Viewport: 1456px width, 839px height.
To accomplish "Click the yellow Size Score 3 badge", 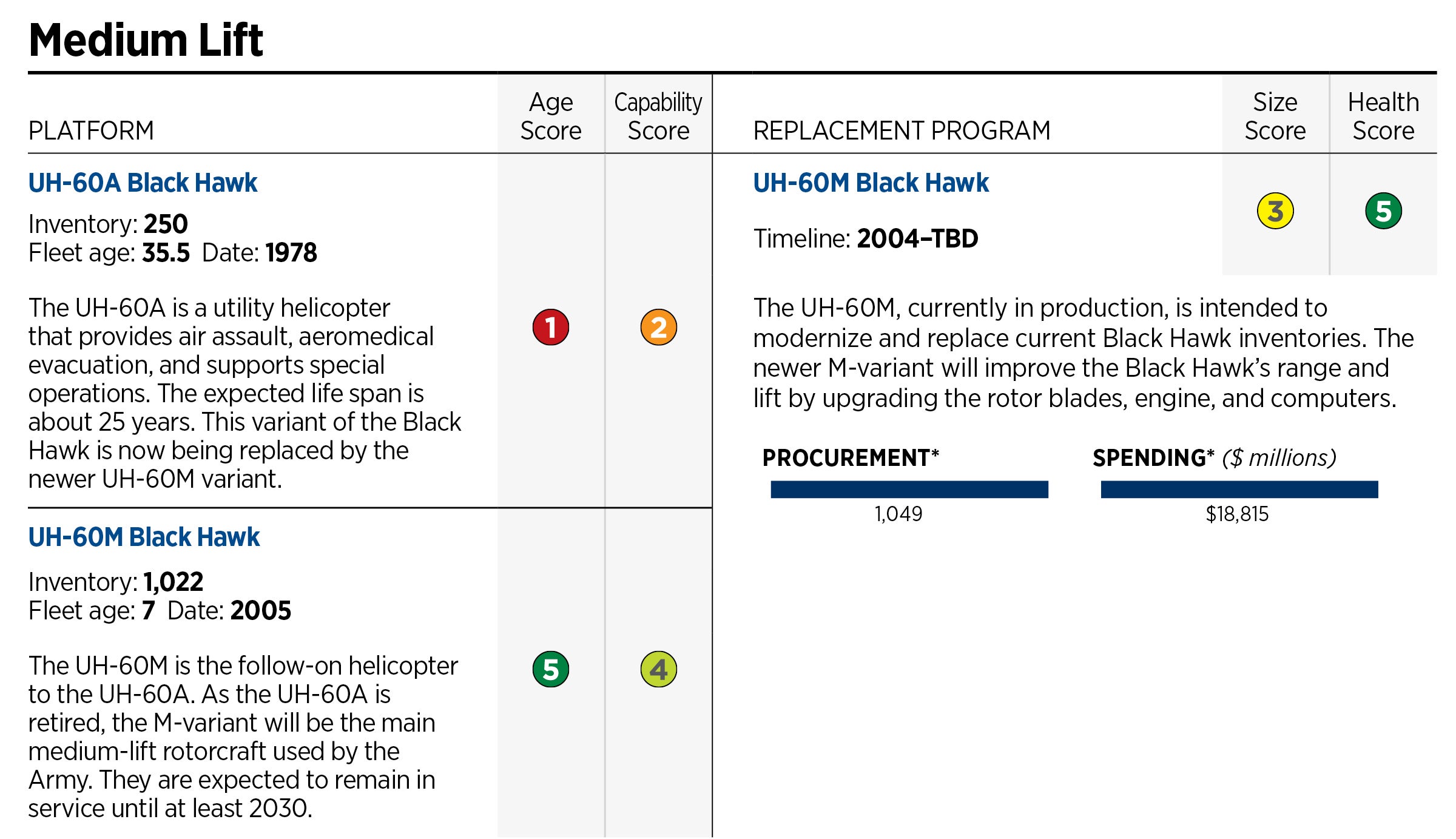I will [1275, 211].
